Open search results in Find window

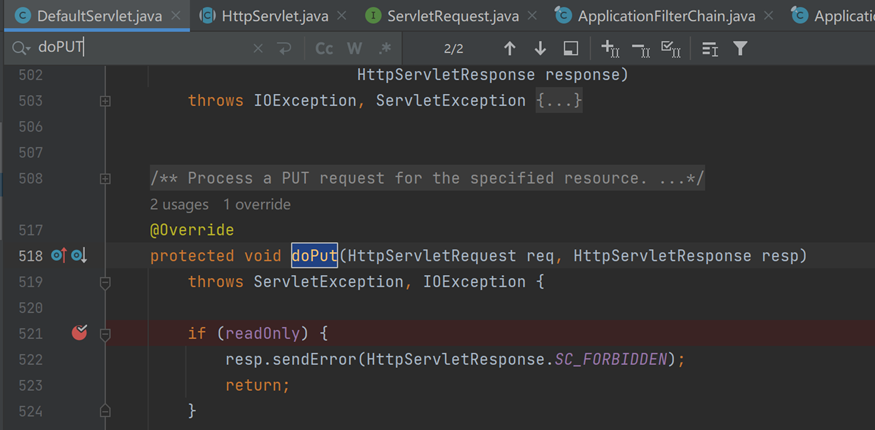coord(710,49)
